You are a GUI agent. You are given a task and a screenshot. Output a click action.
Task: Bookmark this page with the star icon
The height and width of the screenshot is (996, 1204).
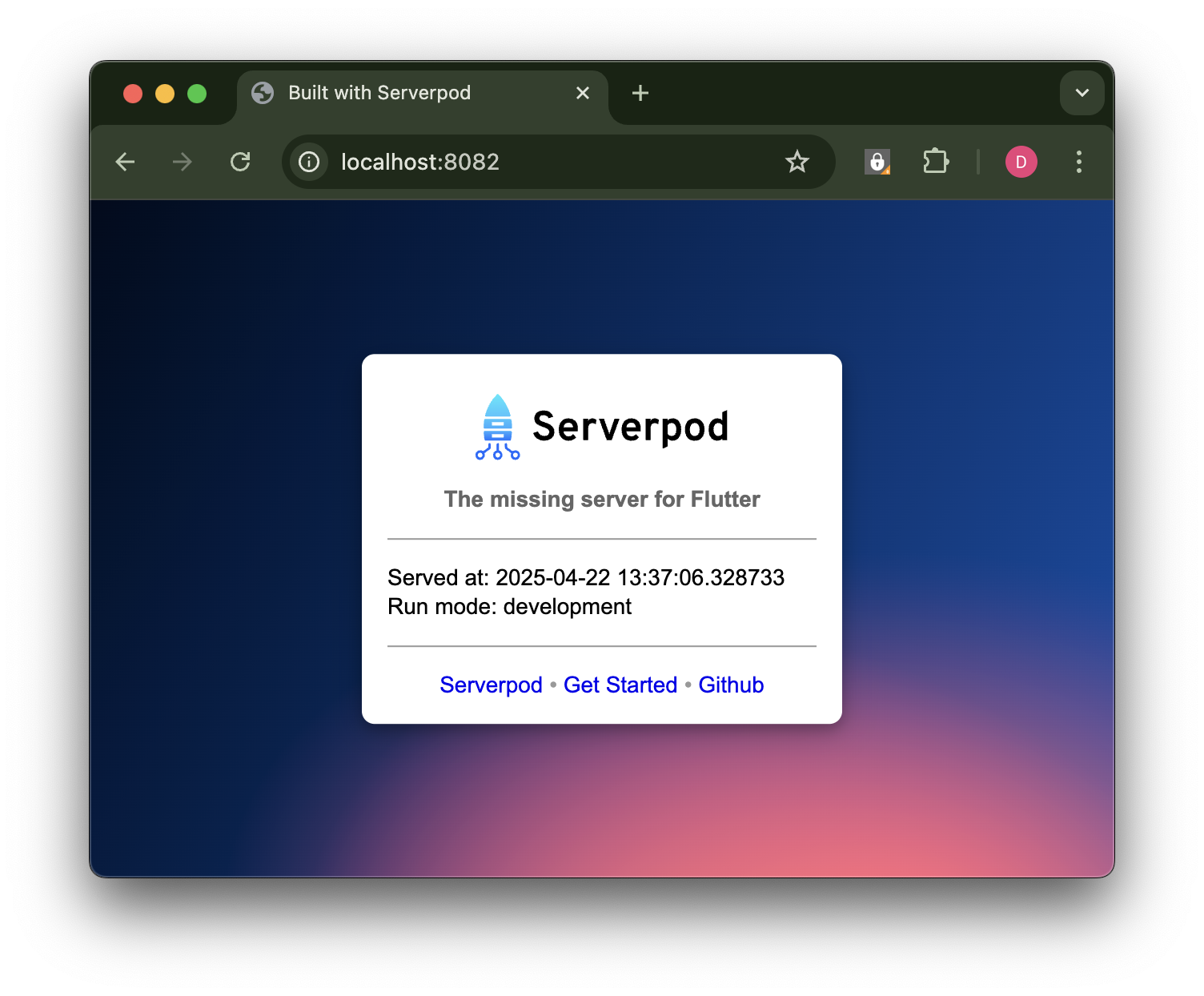click(797, 162)
